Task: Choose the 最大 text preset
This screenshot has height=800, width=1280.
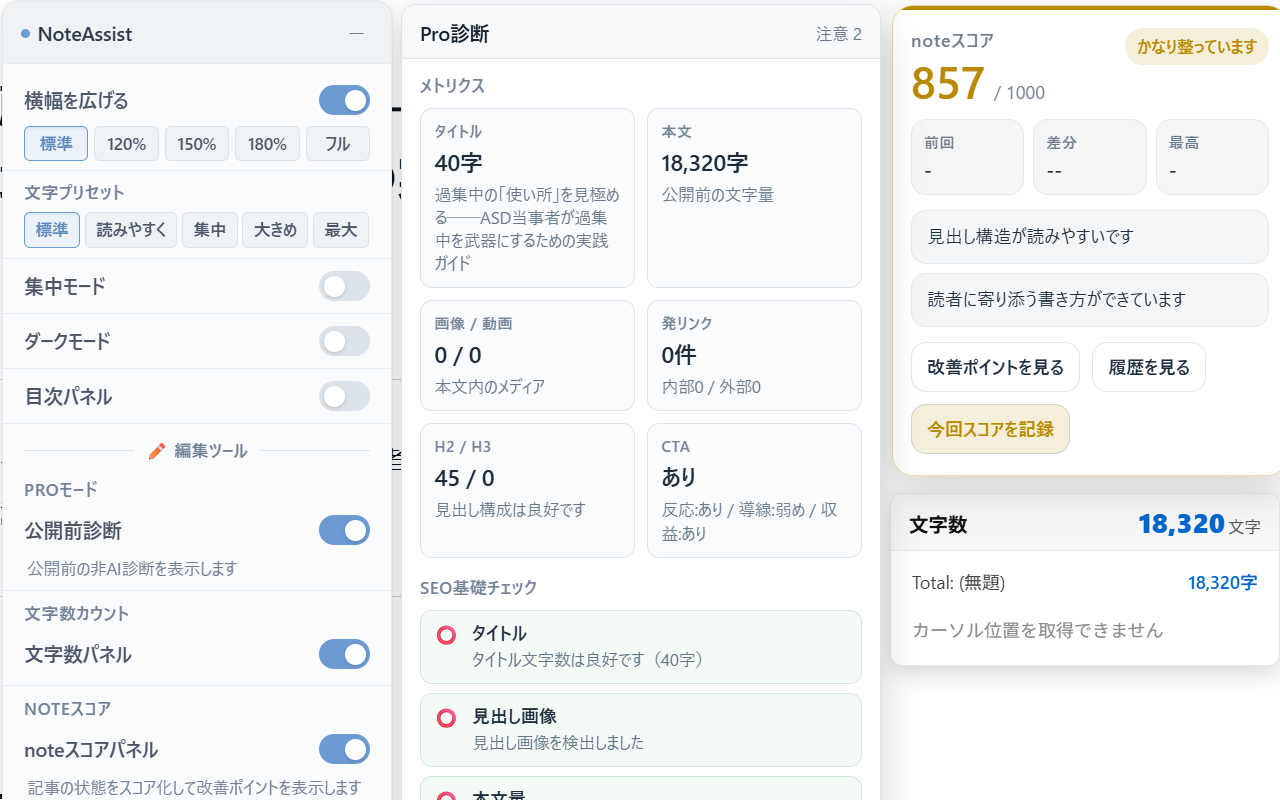Action: tap(341, 230)
